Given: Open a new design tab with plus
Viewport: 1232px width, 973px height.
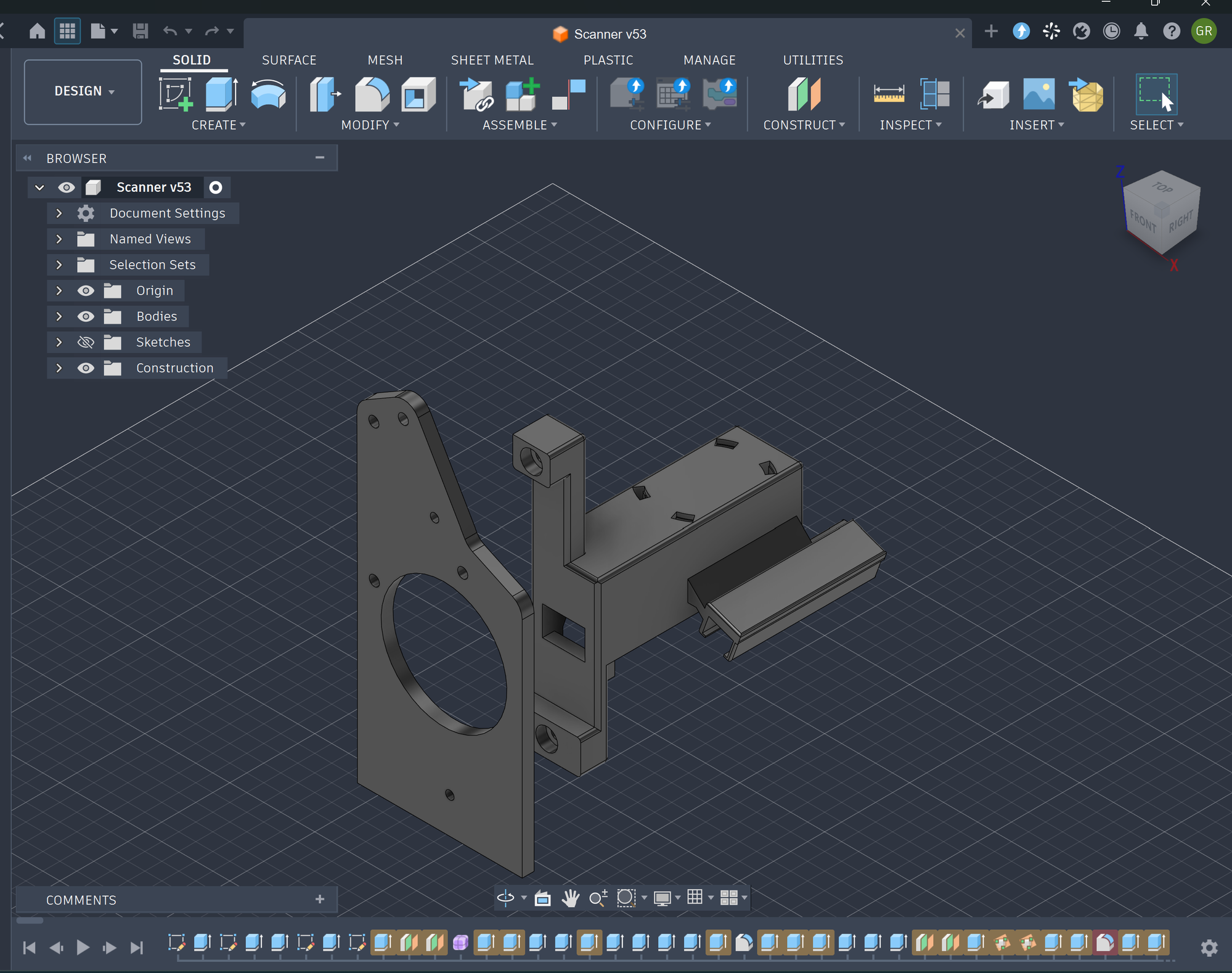Looking at the screenshot, I should 991,31.
